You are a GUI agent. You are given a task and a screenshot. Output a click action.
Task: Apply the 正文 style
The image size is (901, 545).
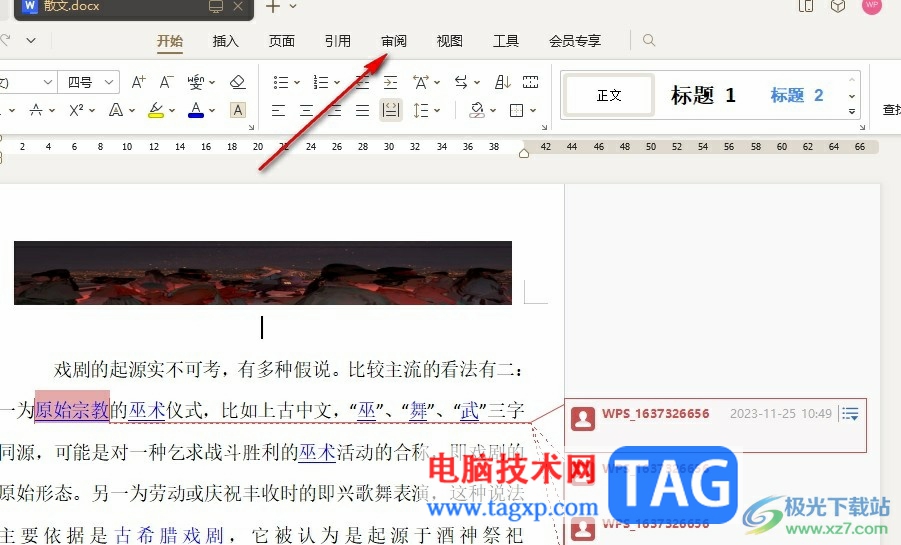coord(609,95)
